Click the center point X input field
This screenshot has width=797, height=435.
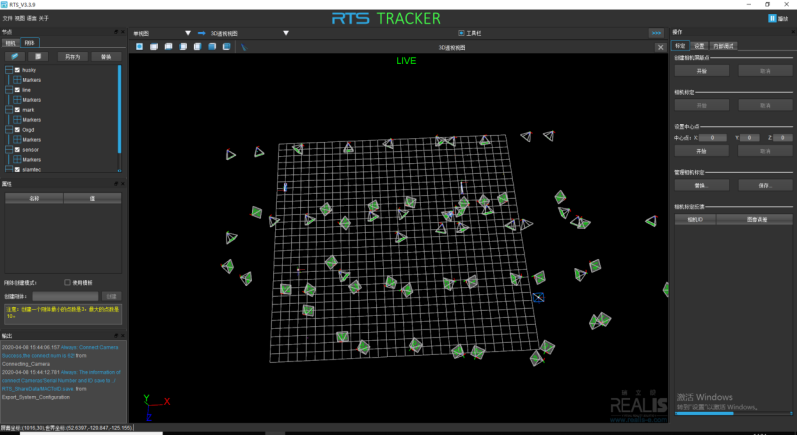click(x=713, y=138)
